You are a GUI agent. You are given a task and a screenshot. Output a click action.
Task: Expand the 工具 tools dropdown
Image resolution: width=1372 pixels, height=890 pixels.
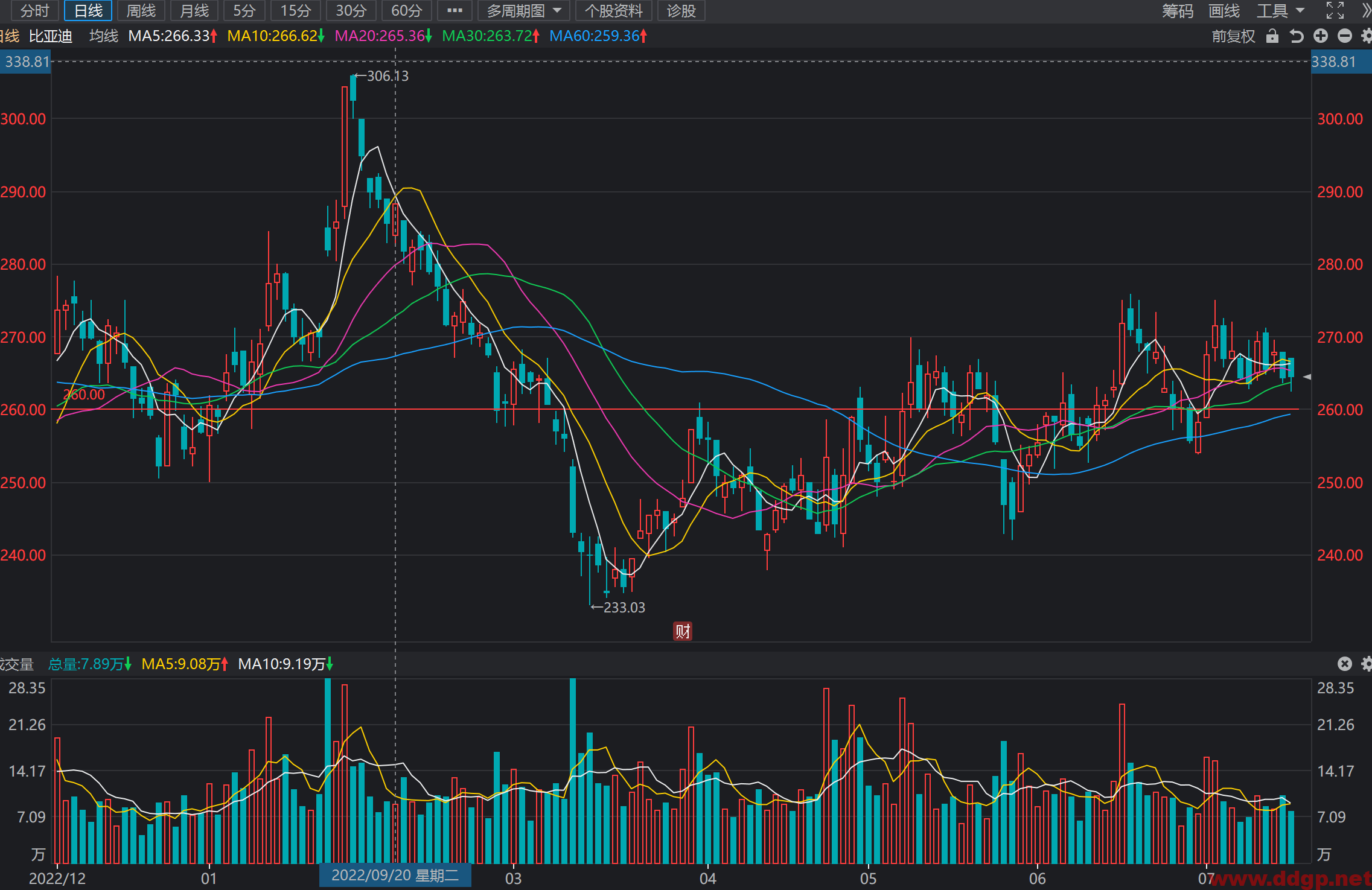coord(1281,10)
